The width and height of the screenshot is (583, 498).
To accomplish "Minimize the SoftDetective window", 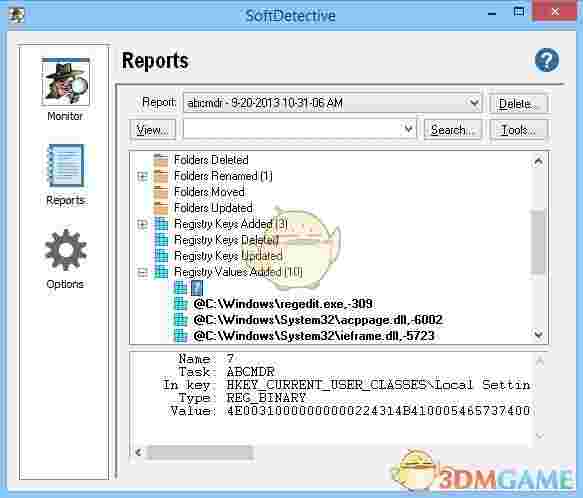I will coord(492,14).
